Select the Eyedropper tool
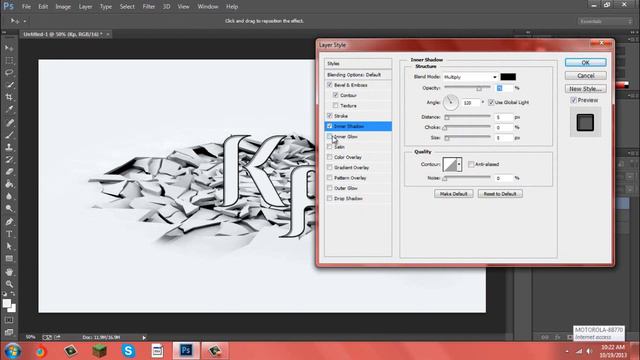This screenshot has width=640, height=360. 9,109
